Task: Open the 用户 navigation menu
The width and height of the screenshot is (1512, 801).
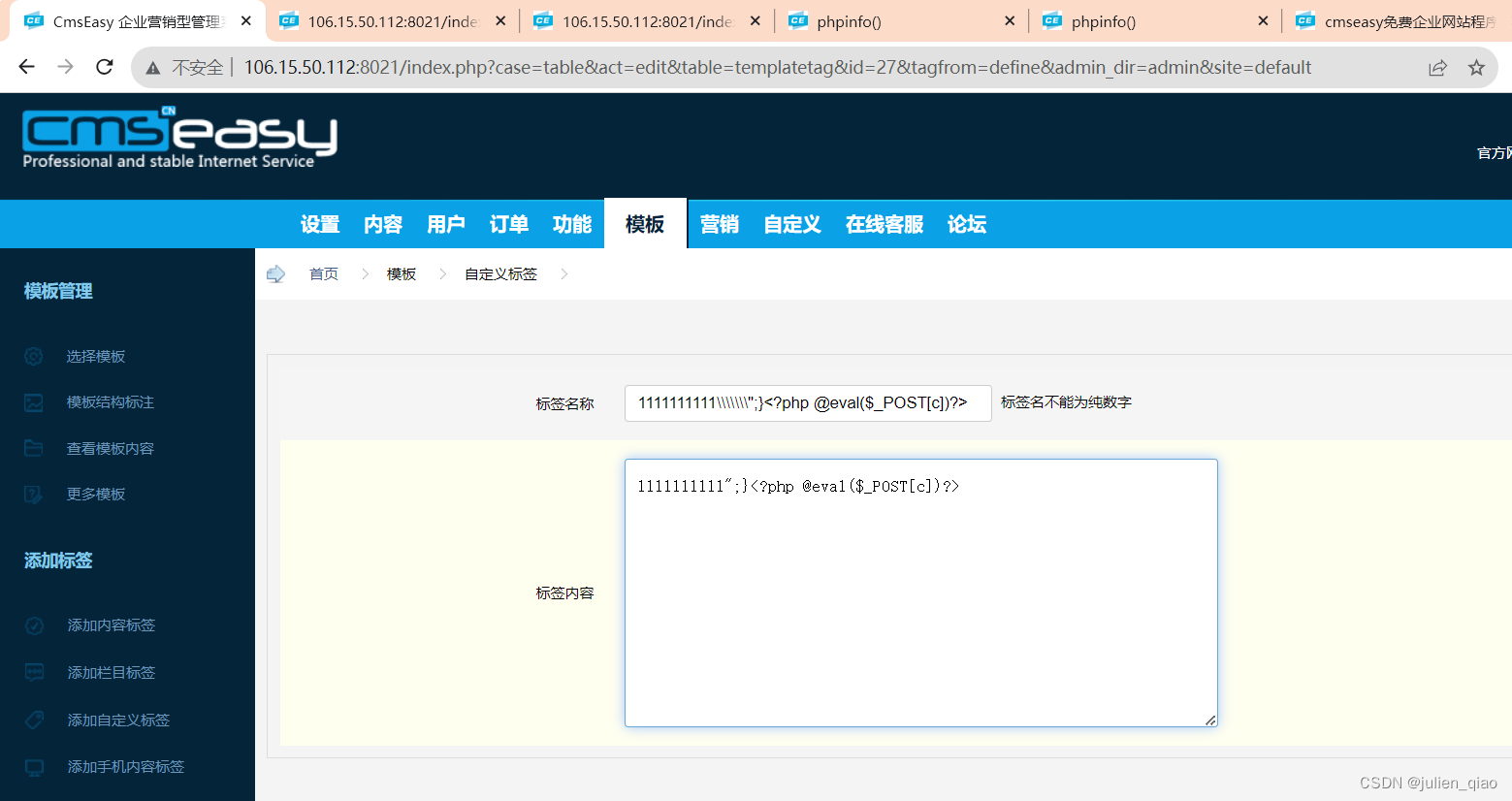Action: point(446,224)
